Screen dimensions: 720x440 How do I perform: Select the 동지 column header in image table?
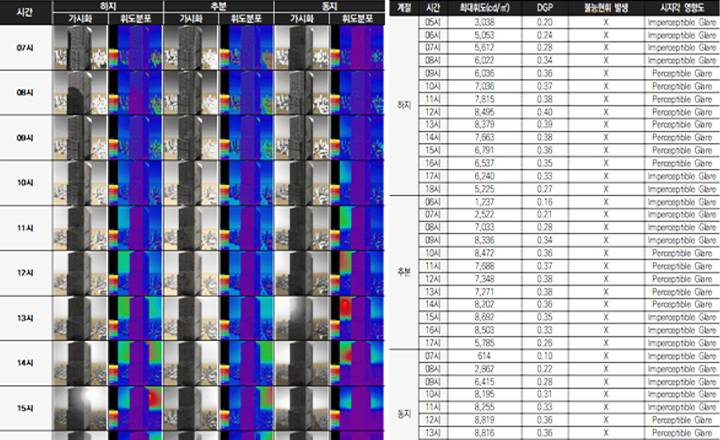pyautogui.click(x=329, y=6)
